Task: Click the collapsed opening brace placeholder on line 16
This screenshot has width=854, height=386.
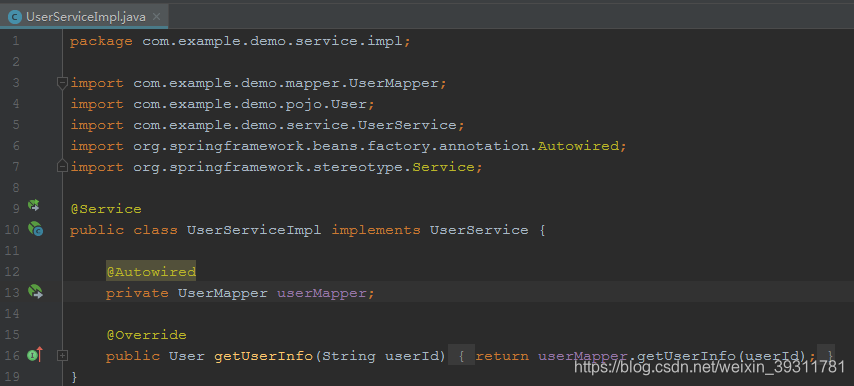Action: (x=461, y=356)
